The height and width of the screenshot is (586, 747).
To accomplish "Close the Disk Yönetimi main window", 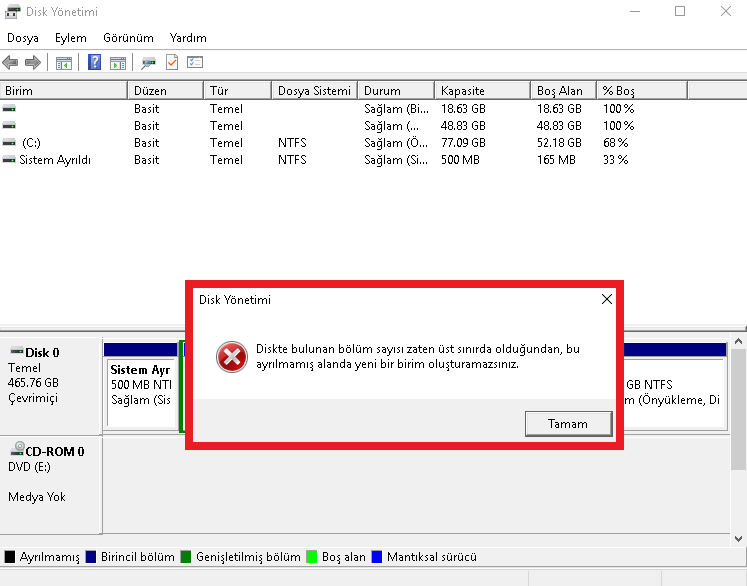I will [x=726, y=11].
